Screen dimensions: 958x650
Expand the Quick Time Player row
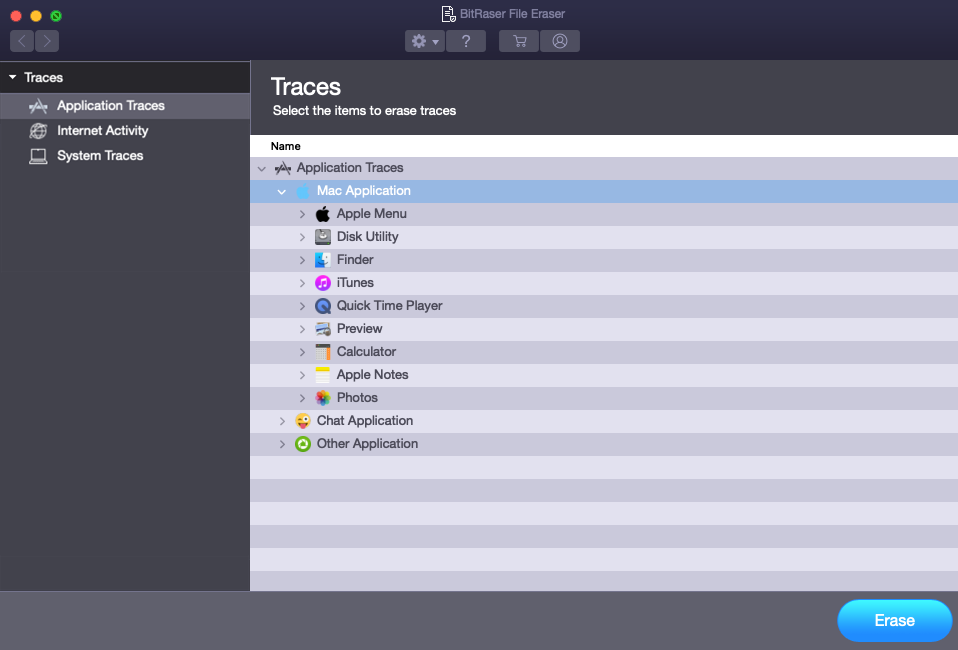302,306
